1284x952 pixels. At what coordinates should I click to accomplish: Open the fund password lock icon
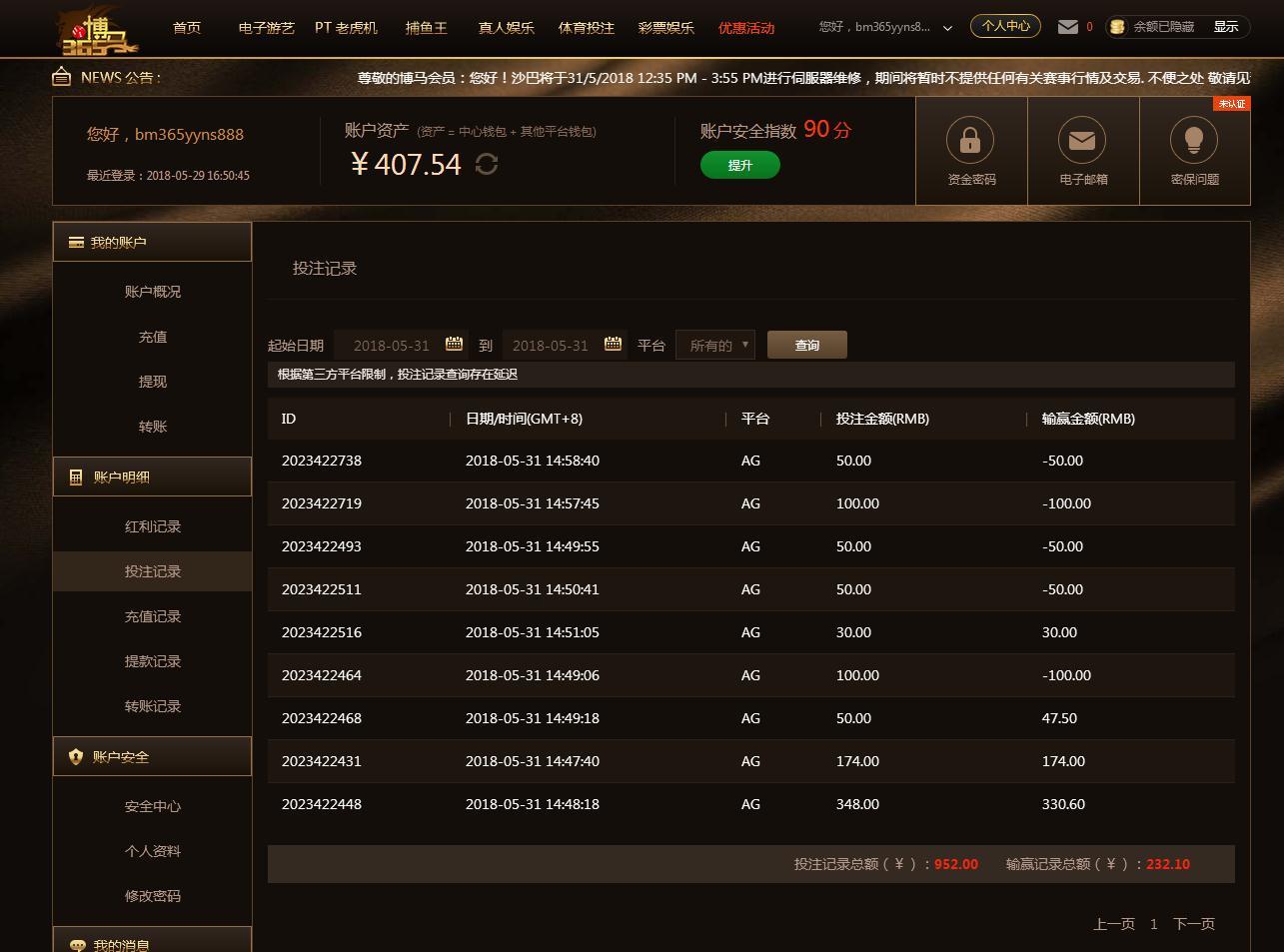[x=970, y=141]
